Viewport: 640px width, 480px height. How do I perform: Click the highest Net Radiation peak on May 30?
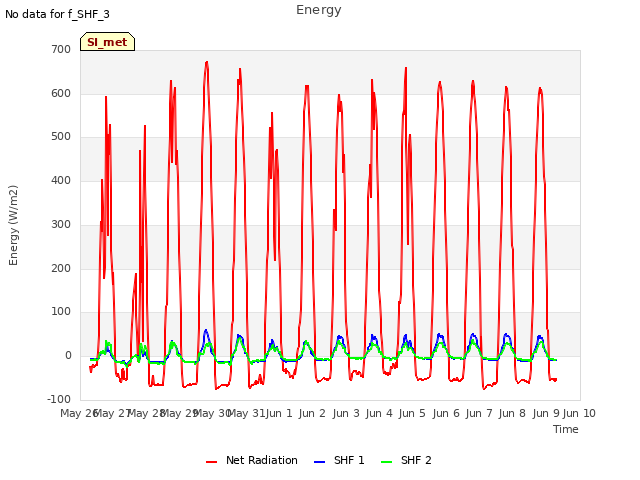coord(207,62)
